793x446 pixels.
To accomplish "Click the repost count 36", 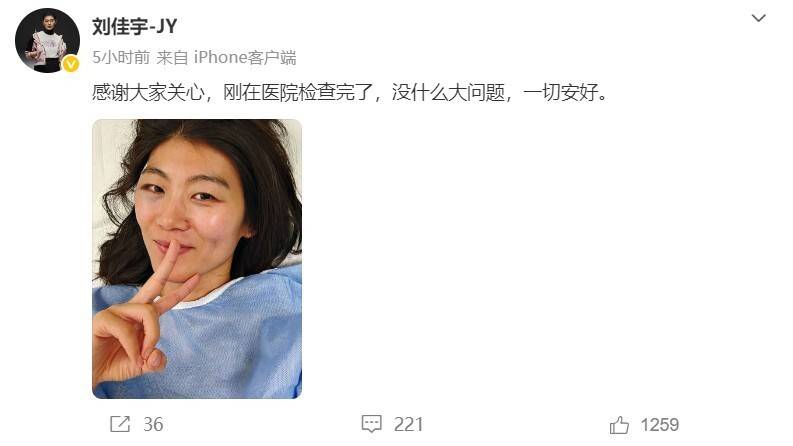I will [x=153, y=424].
